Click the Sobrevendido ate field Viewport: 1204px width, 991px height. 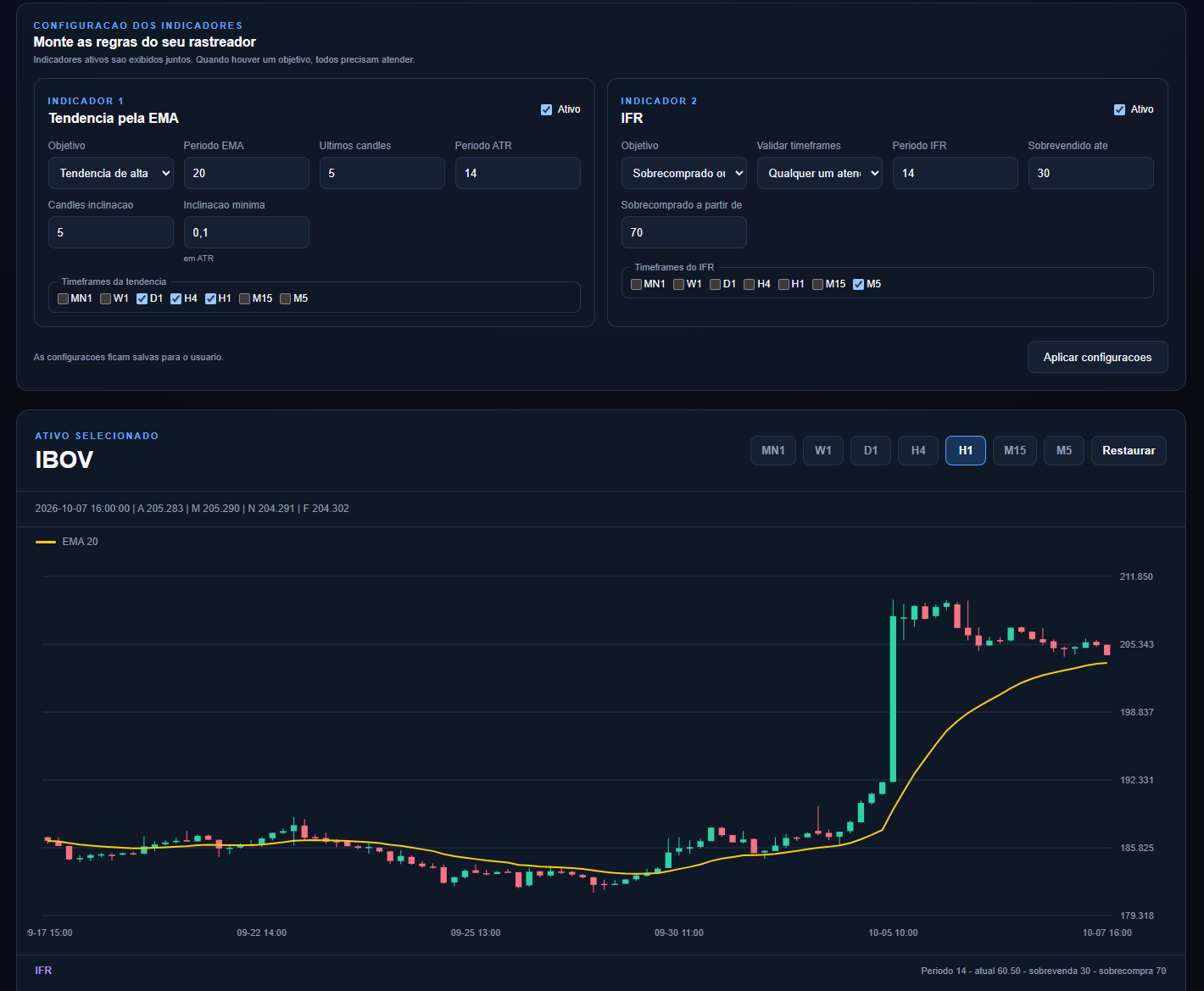(x=1091, y=173)
